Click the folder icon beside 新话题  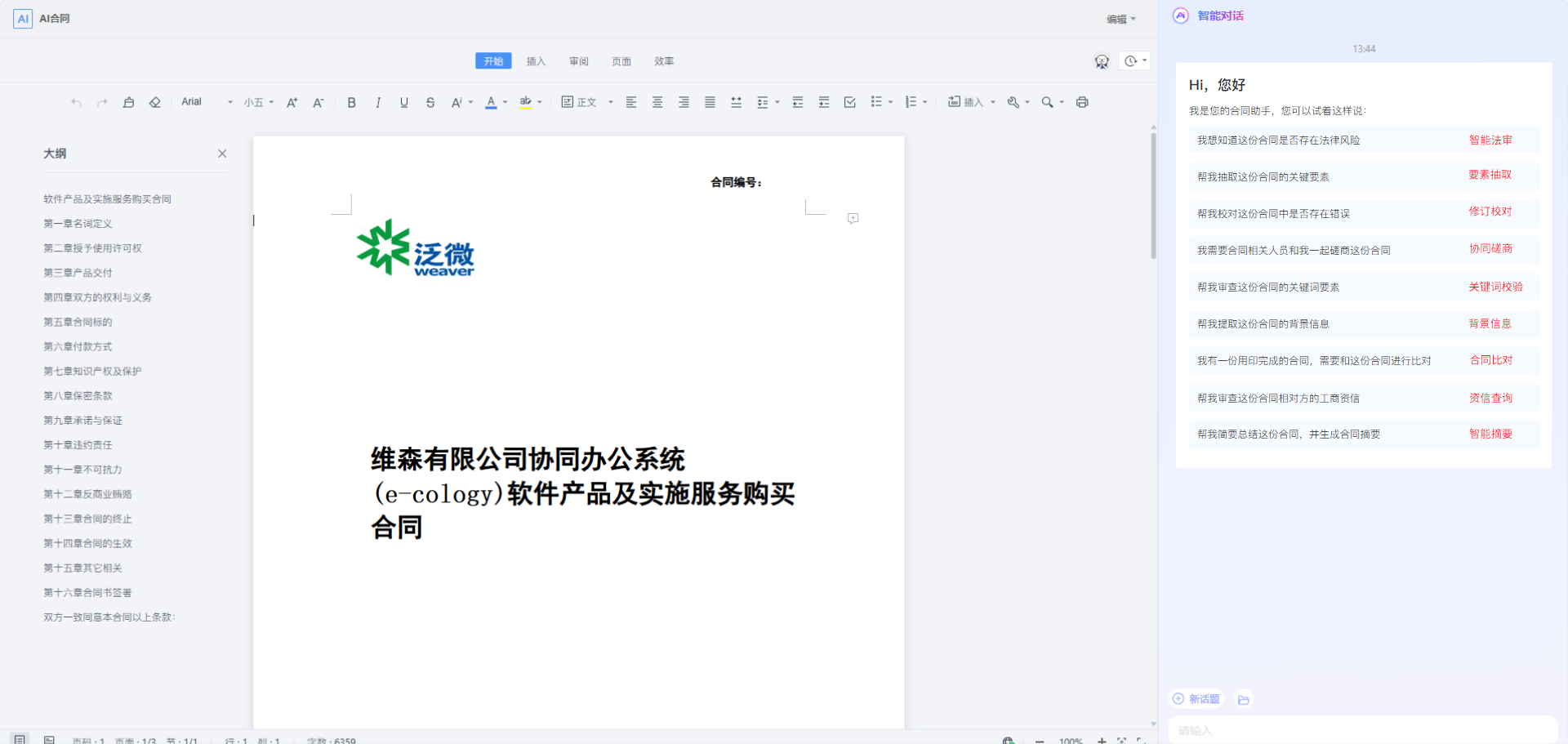[1244, 699]
